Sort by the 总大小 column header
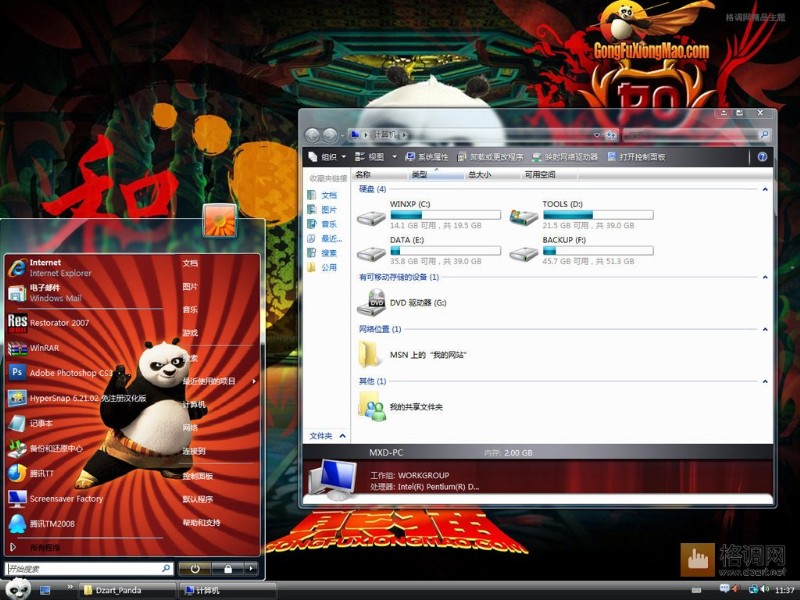The image size is (800, 600). pyautogui.click(x=492, y=174)
